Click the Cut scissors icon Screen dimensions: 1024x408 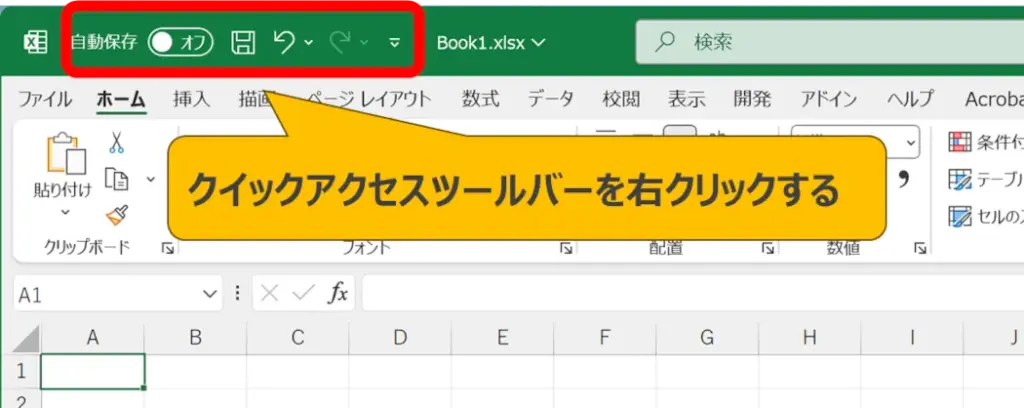117,143
